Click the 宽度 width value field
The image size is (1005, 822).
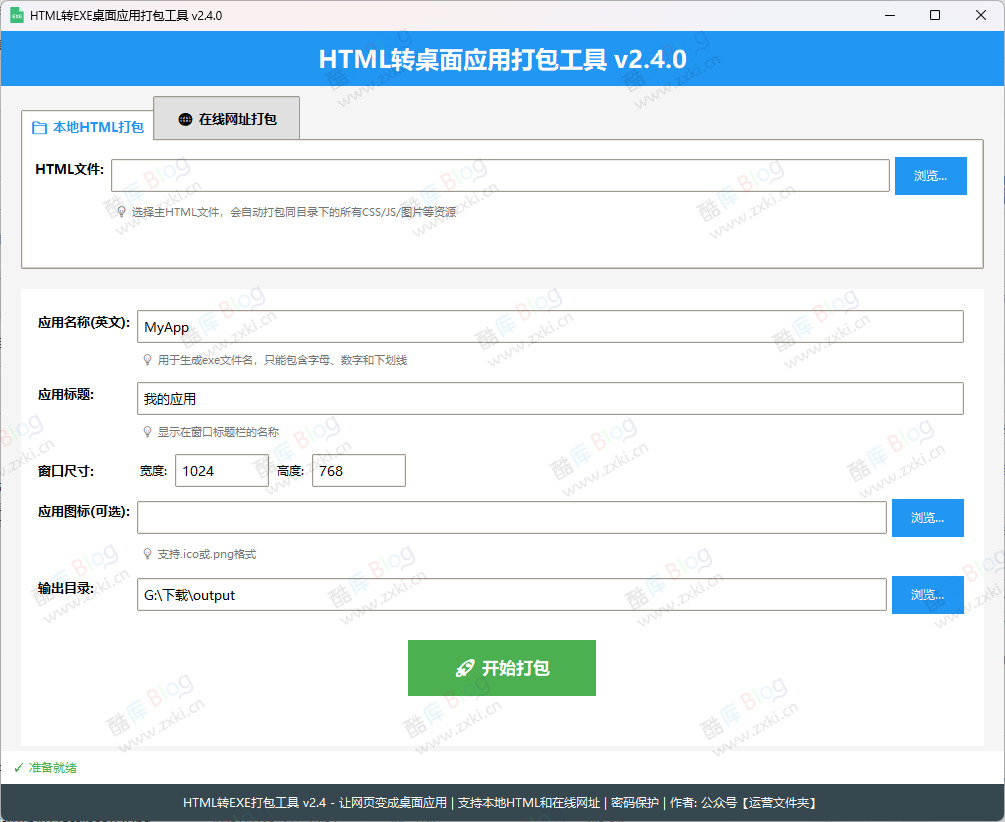click(x=221, y=470)
